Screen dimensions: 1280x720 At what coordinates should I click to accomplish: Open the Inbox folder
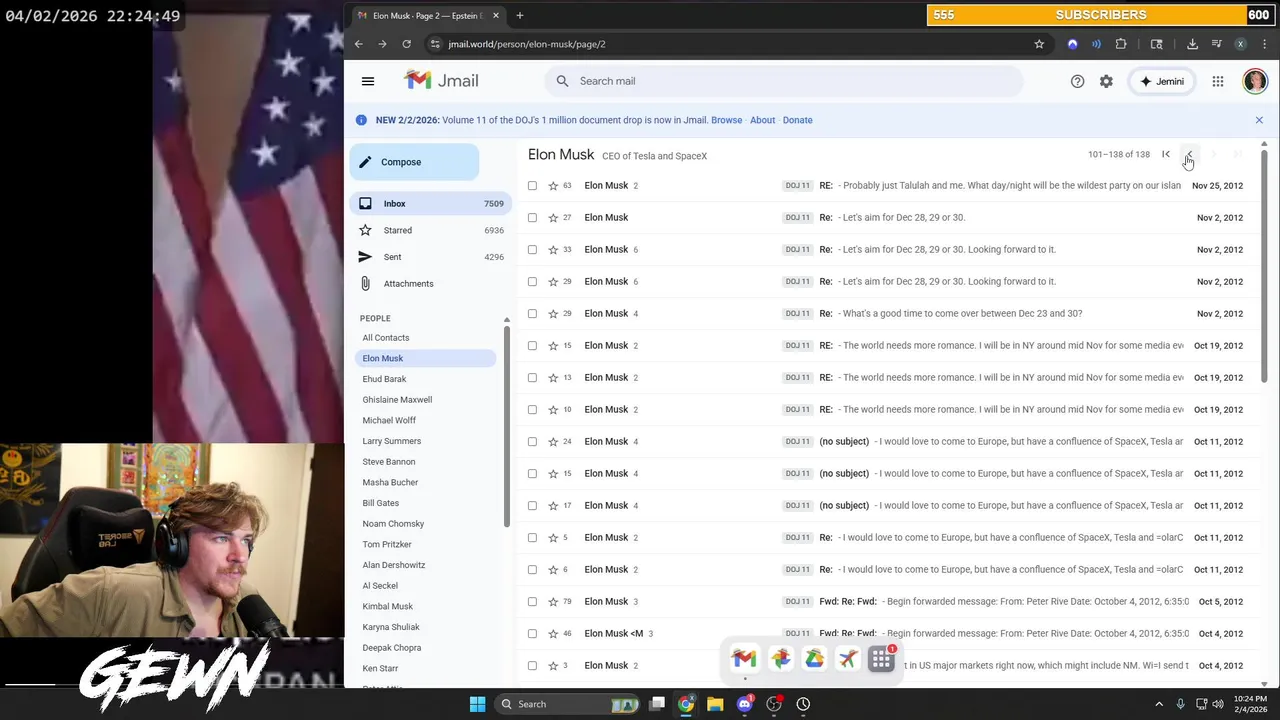click(431, 204)
